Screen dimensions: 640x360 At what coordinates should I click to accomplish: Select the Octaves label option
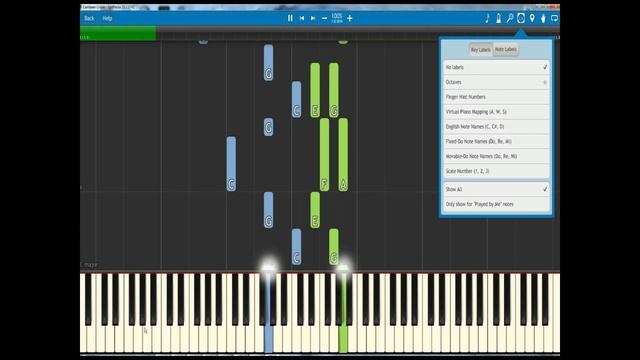(496, 82)
